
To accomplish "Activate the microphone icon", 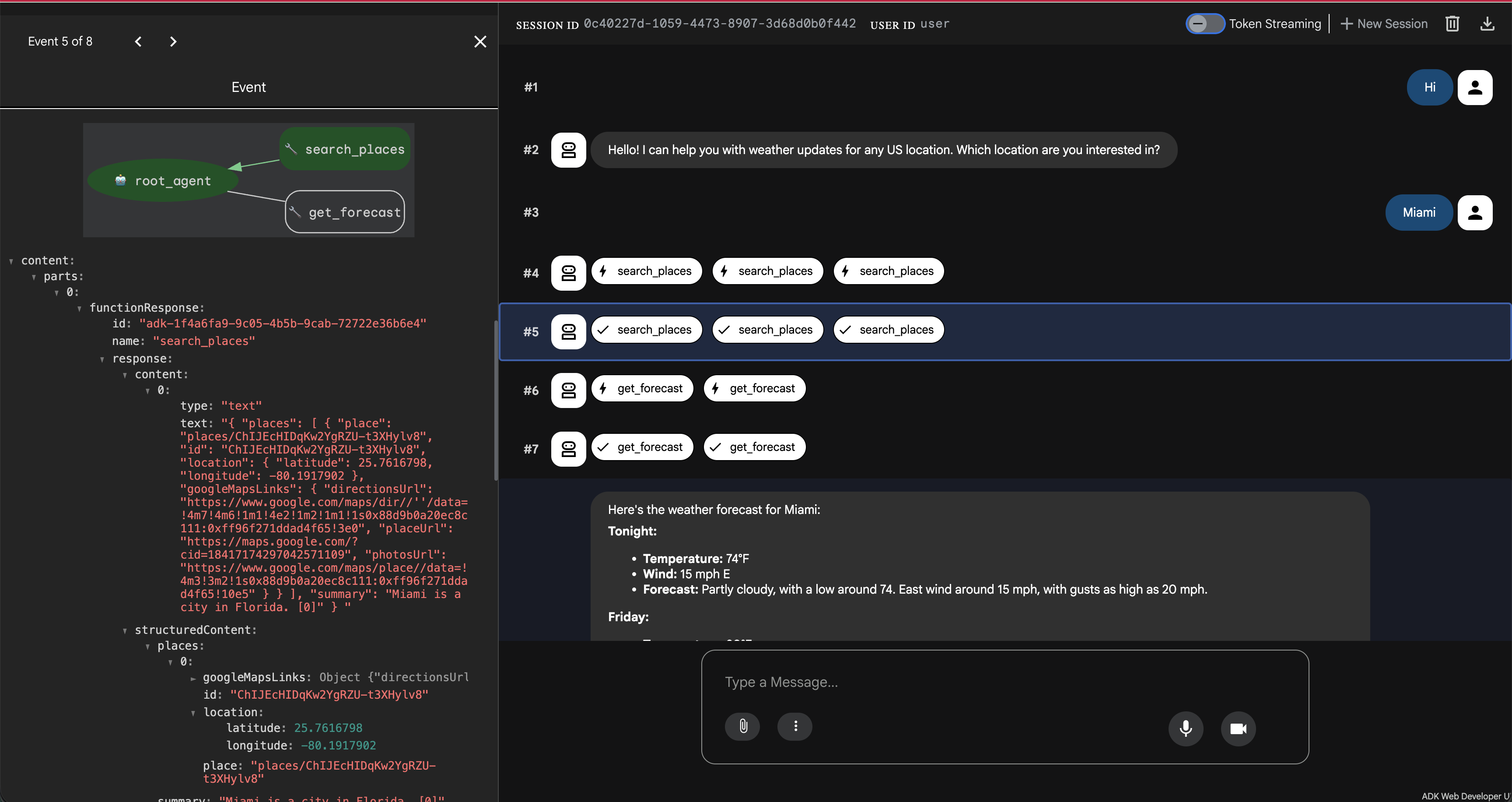I will point(1186,728).
